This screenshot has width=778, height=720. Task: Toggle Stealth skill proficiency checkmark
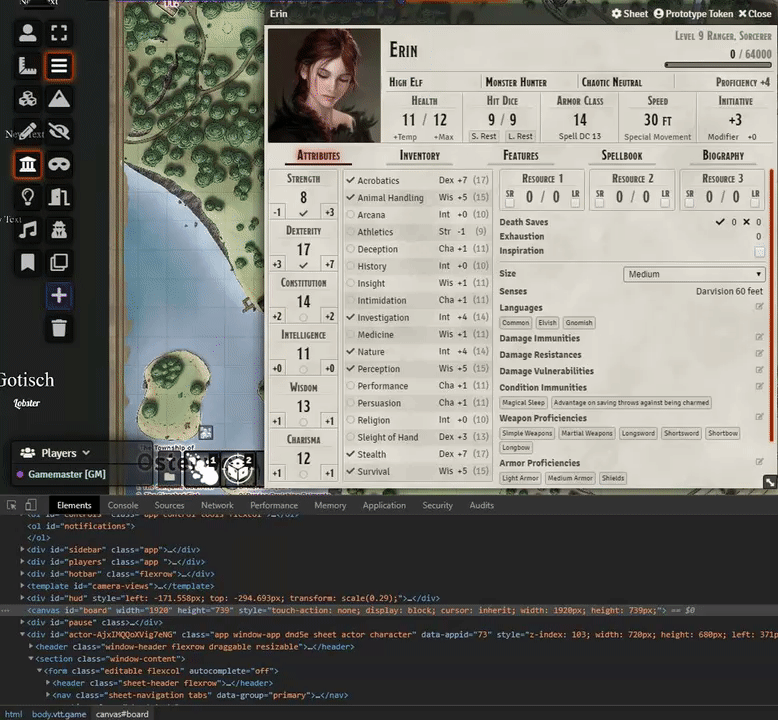(x=350, y=454)
